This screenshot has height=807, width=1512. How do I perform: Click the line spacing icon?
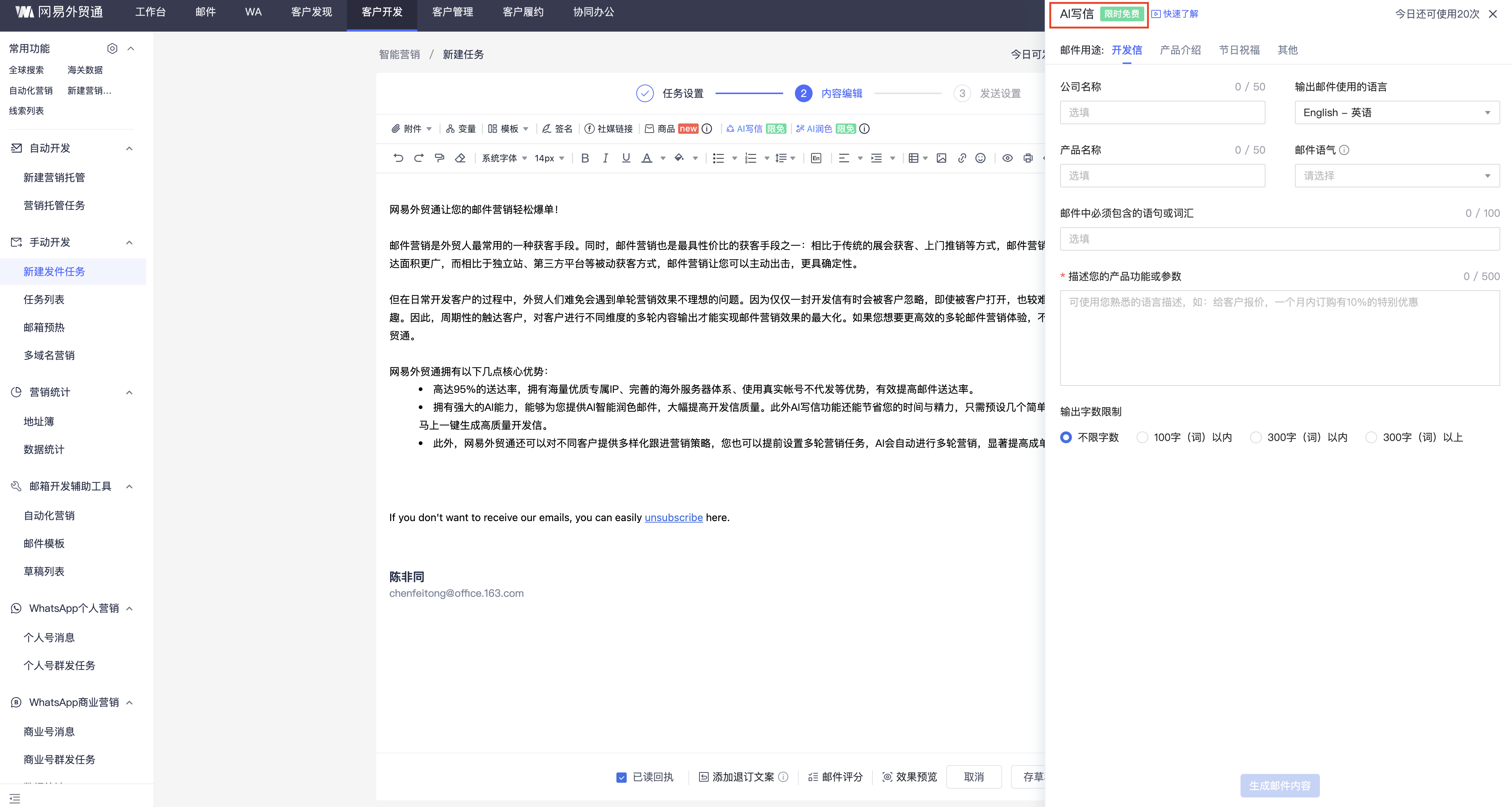point(781,158)
